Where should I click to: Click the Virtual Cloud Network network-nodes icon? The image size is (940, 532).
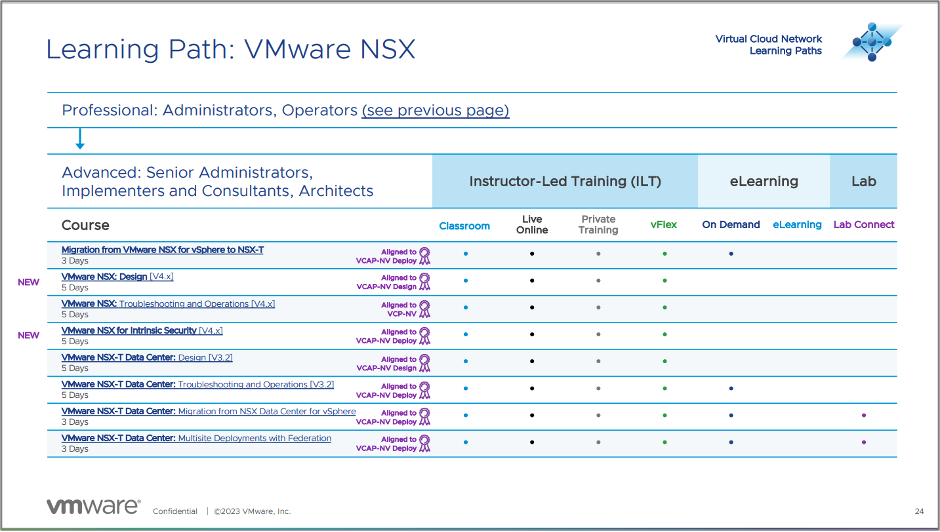tap(872, 42)
